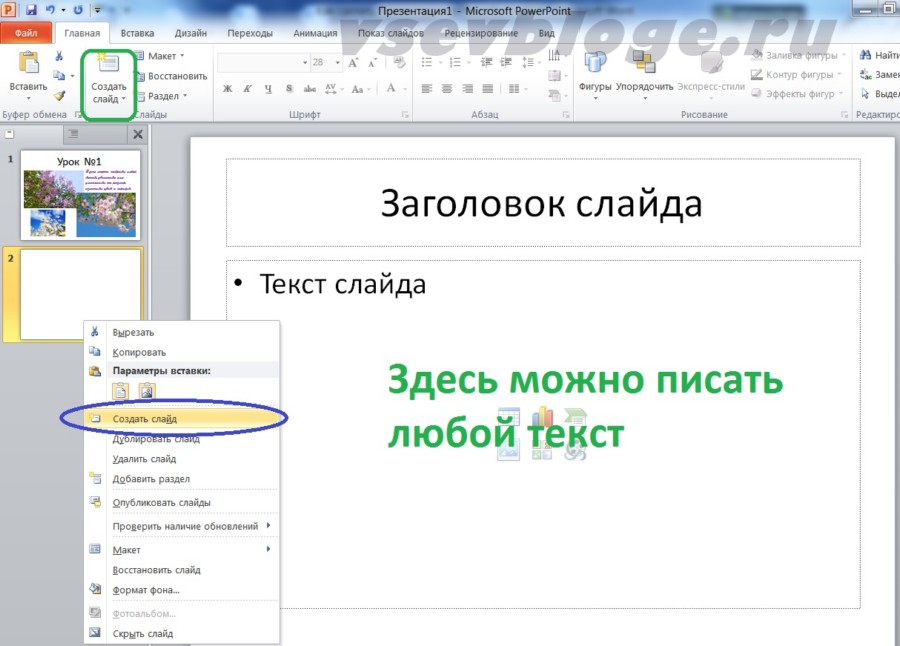
Task: Switch to the Вставка tab
Action: click(x=137, y=33)
